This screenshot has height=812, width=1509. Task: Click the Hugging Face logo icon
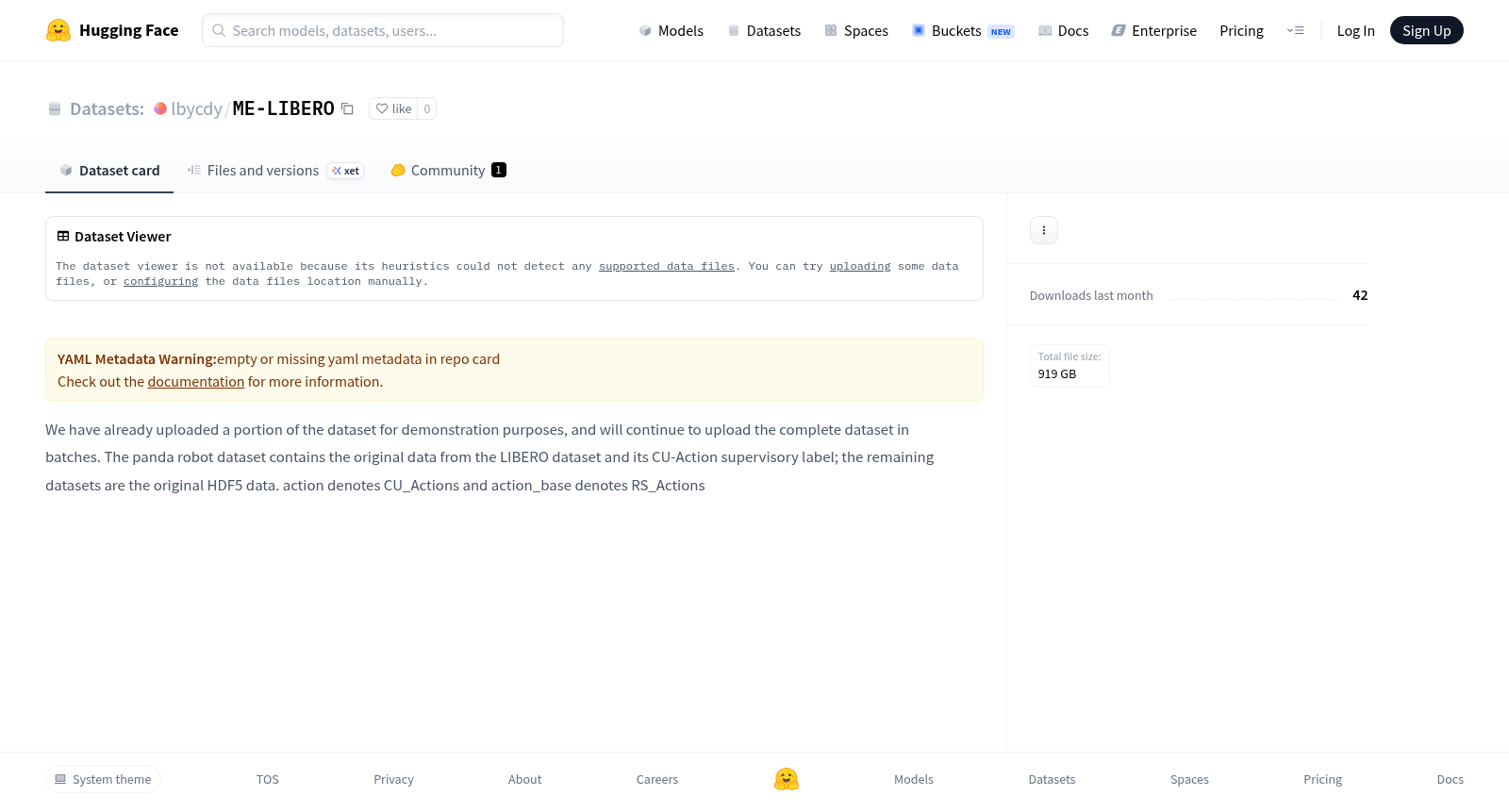58,30
